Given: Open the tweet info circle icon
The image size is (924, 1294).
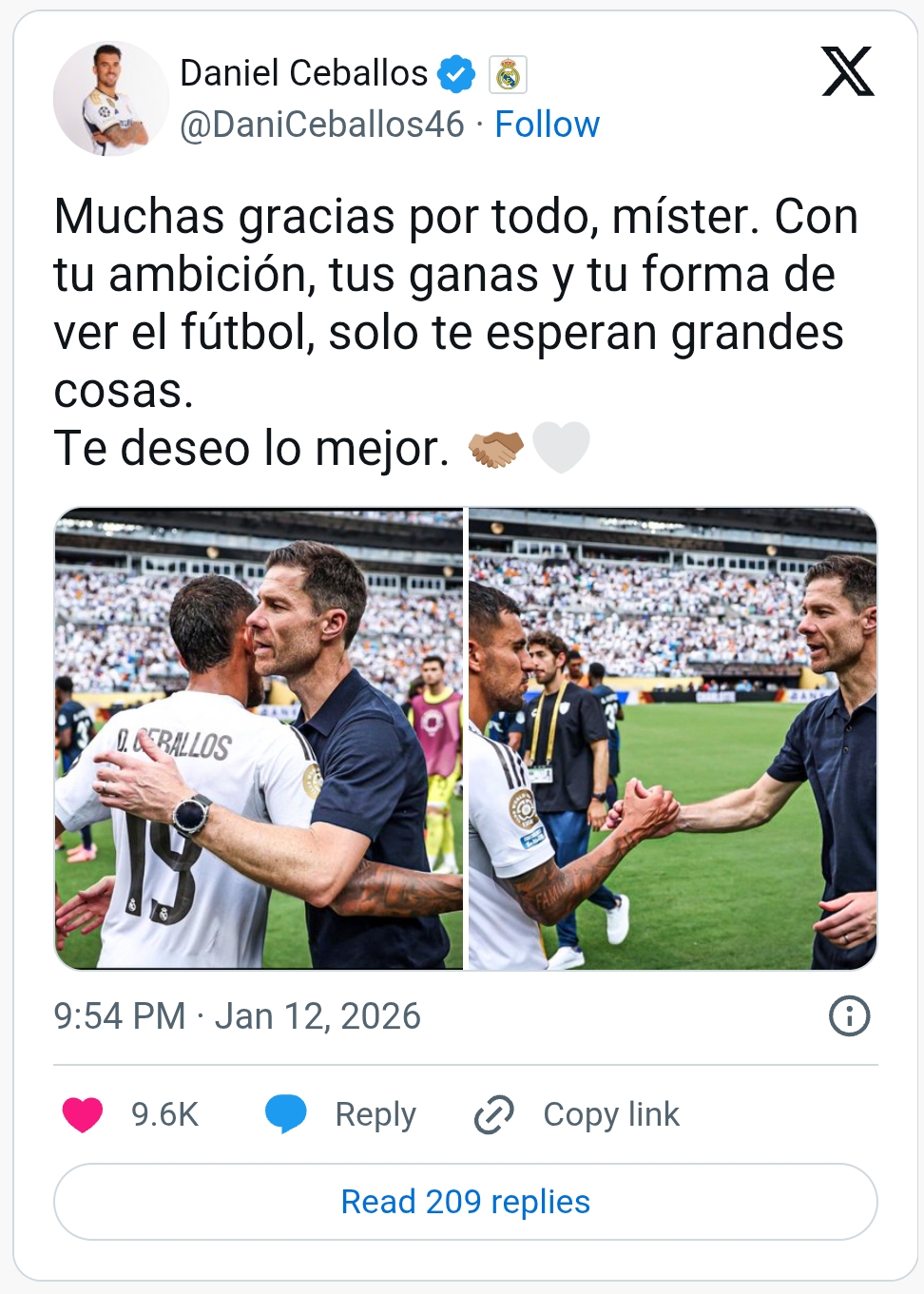Looking at the screenshot, I should tap(849, 1015).
